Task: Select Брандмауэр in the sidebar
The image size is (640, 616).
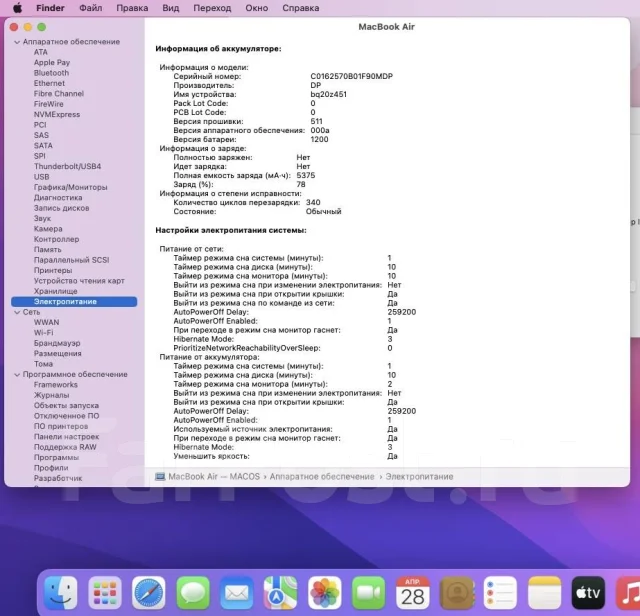Action: pos(57,343)
